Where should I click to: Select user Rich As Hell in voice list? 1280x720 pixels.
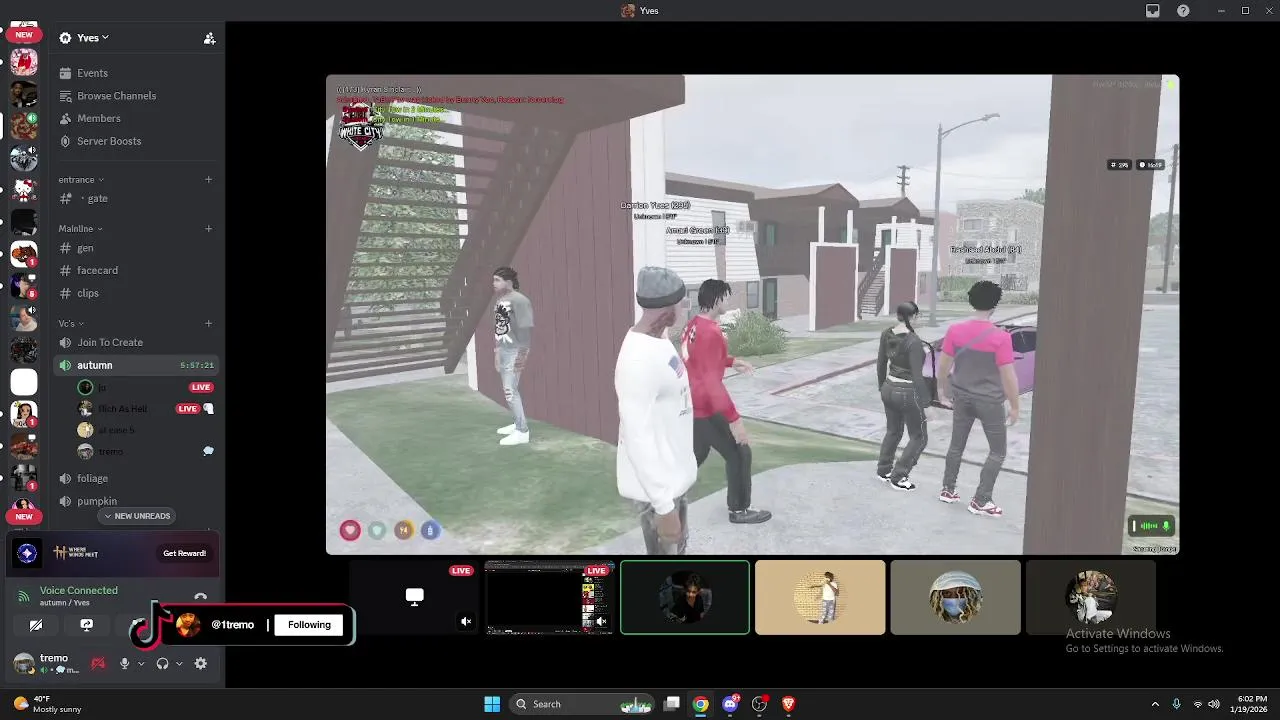click(145, 409)
